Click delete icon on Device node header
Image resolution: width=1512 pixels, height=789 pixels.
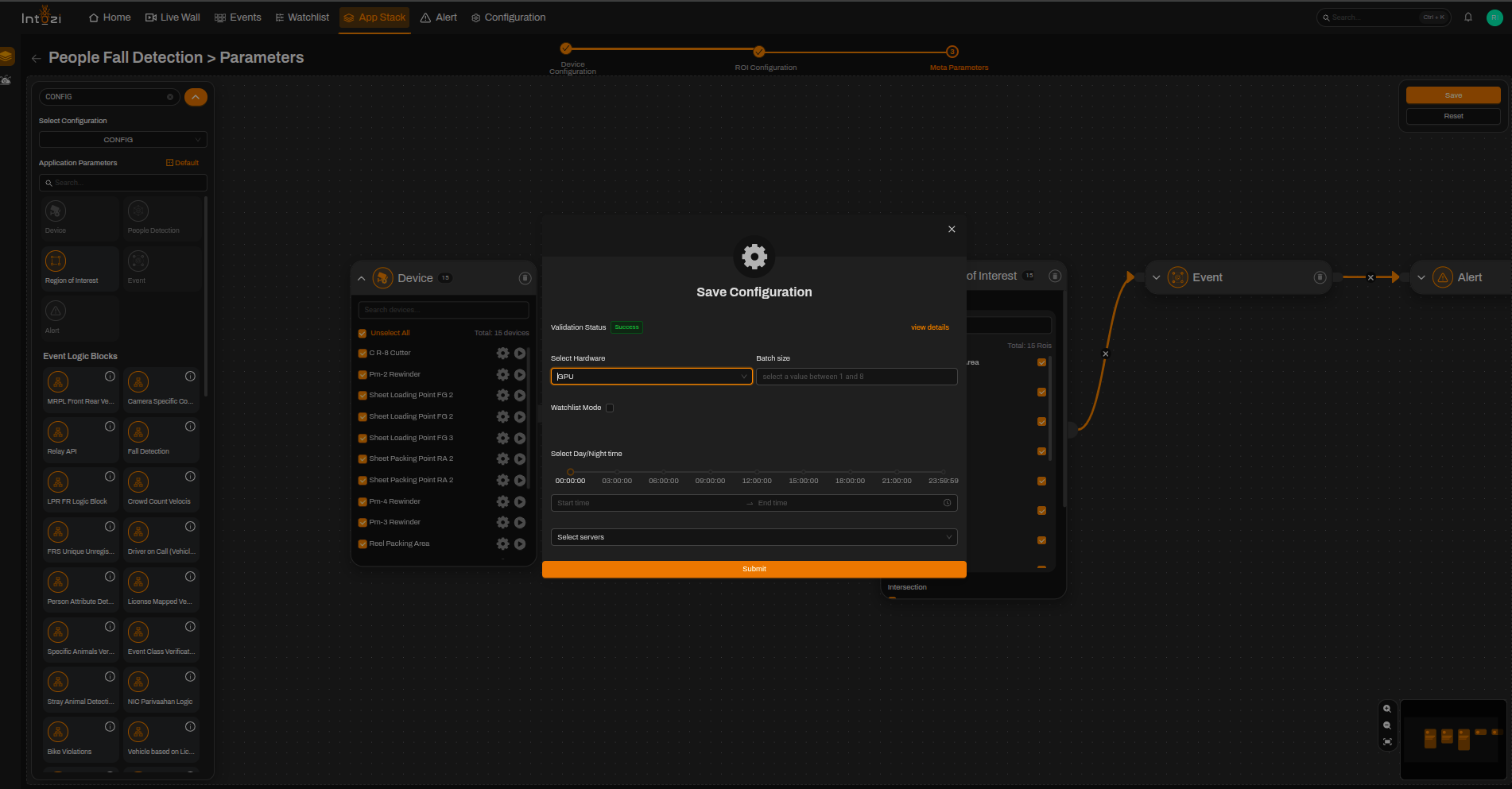pyautogui.click(x=525, y=278)
